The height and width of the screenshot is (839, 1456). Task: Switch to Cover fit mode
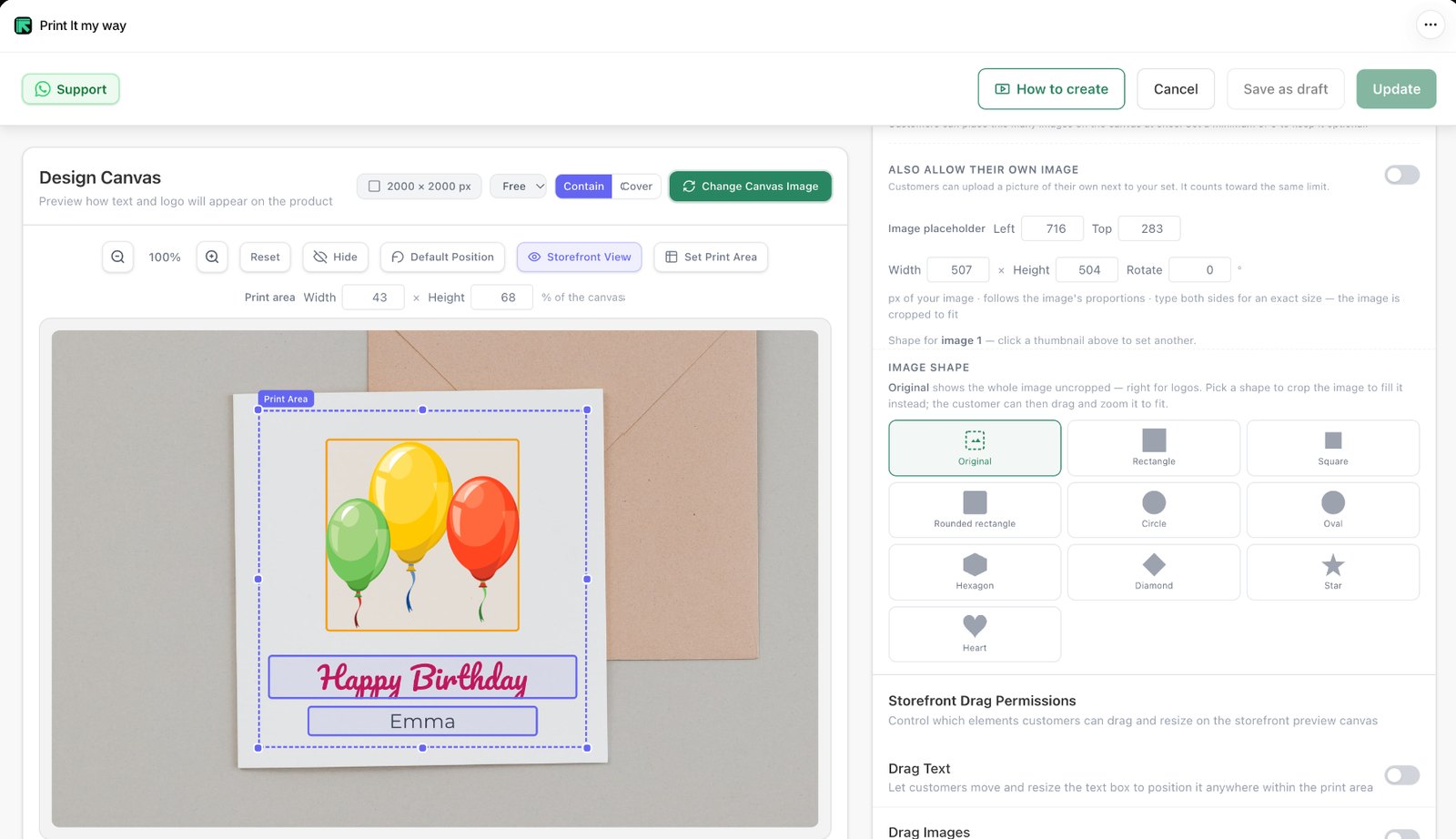coord(636,186)
